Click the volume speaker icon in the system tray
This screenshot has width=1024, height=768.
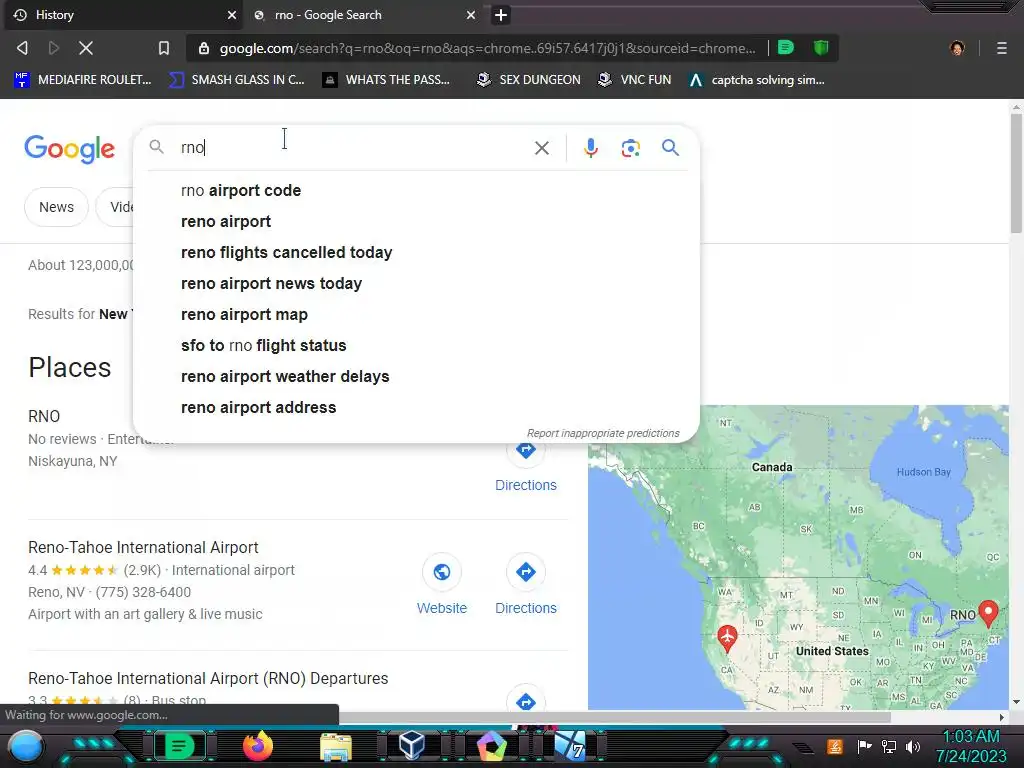coord(913,746)
